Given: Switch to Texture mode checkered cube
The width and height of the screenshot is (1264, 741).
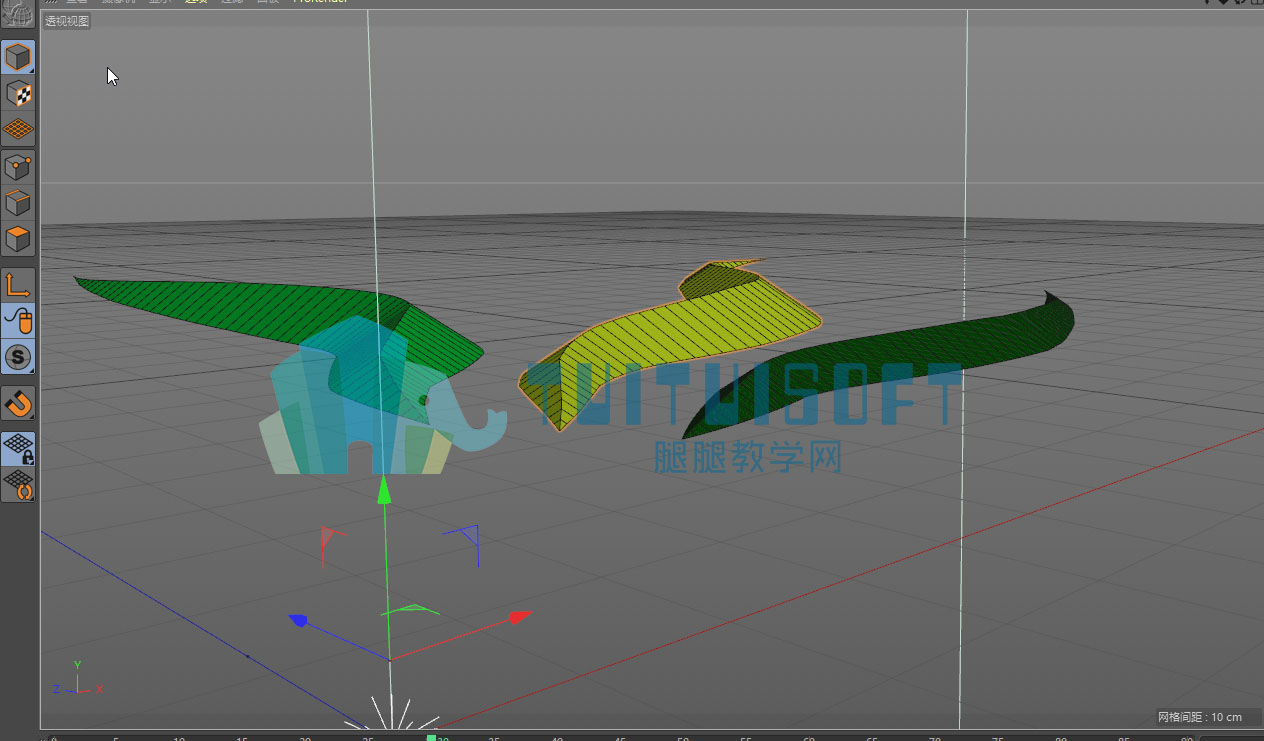Looking at the screenshot, I should pos(18,94).
